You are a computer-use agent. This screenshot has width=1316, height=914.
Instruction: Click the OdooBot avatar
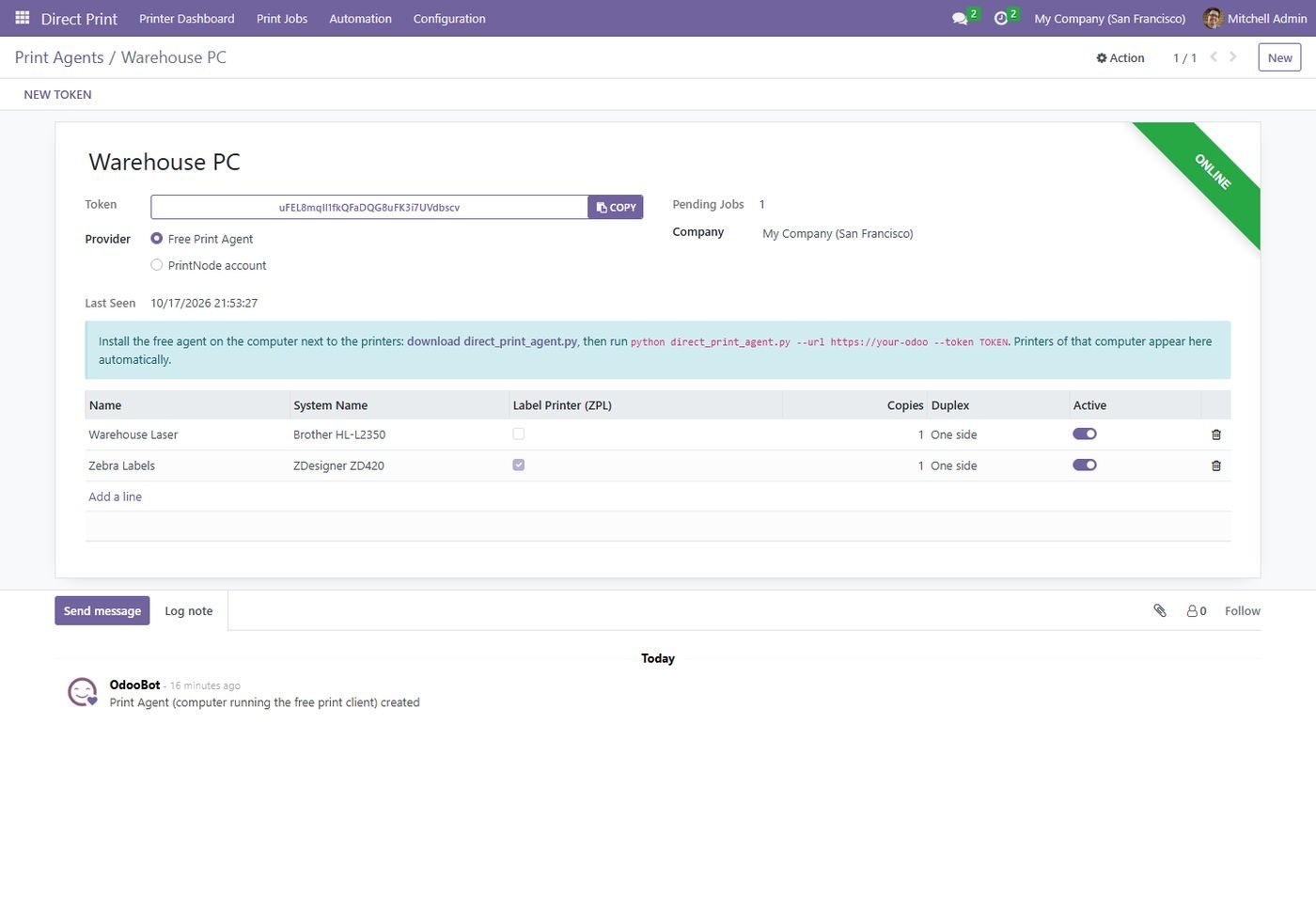coord(83,692)
